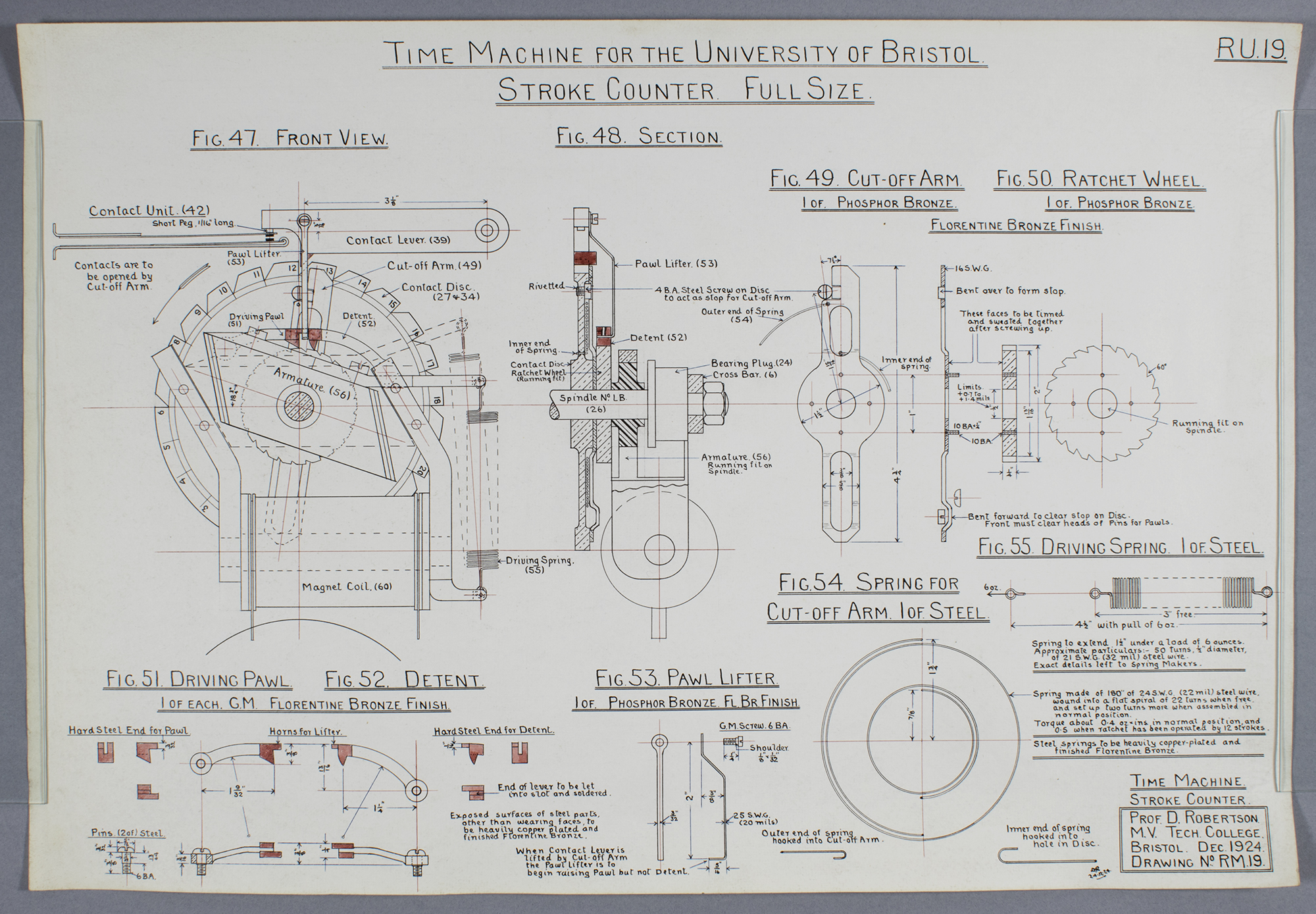Click the 'Fig. 47. Front View' heading

tap(290, 139)
